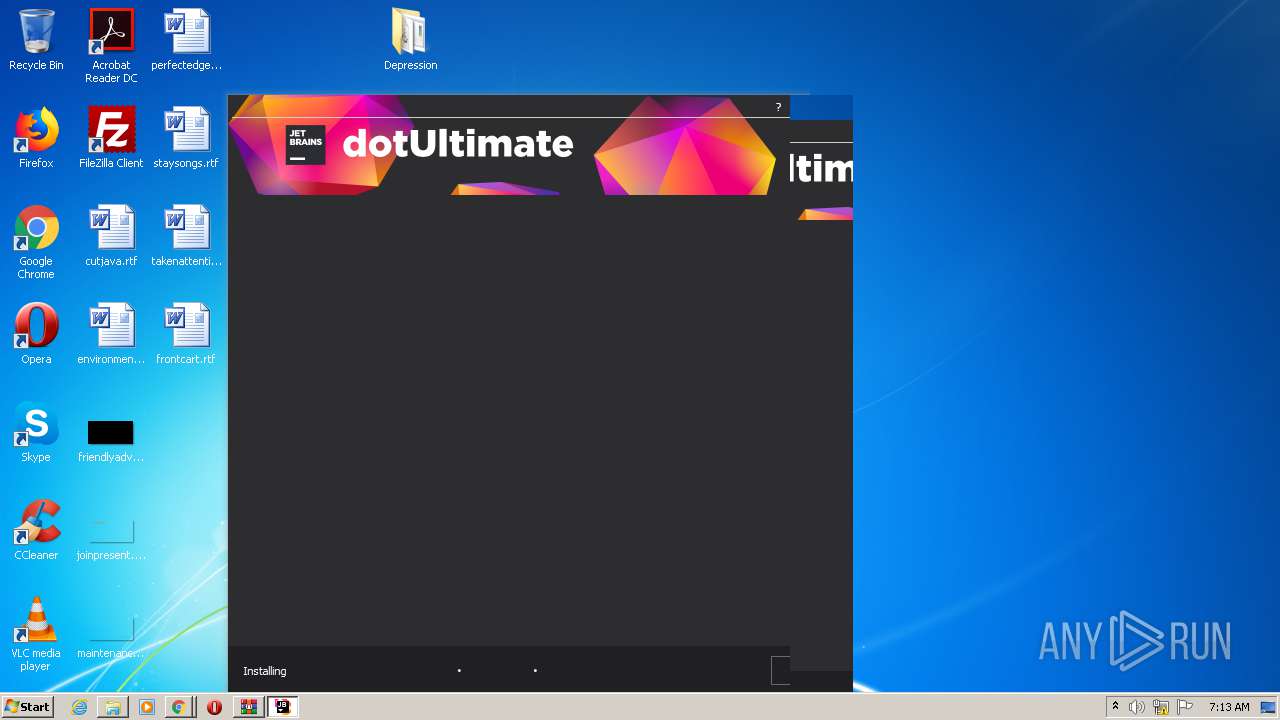Click the Installing status text
This screenshot has width=1280, height=720.
click(x=264, y=671)
